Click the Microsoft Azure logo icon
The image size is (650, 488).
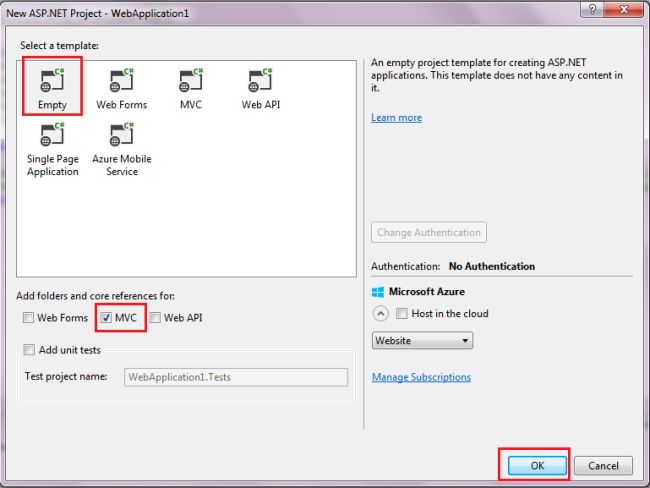click(378, 292)
